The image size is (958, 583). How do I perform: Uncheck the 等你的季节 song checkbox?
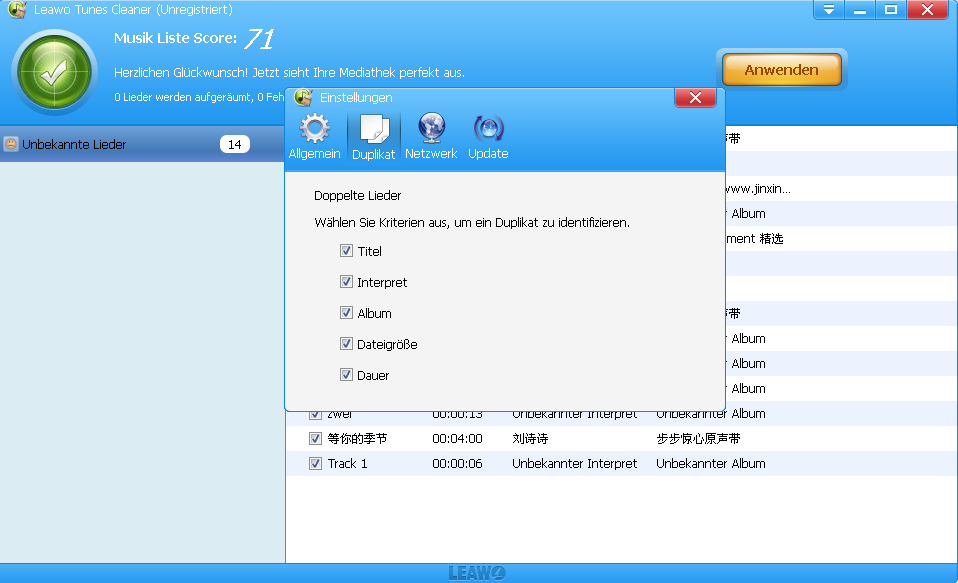(x=315, y=438)
